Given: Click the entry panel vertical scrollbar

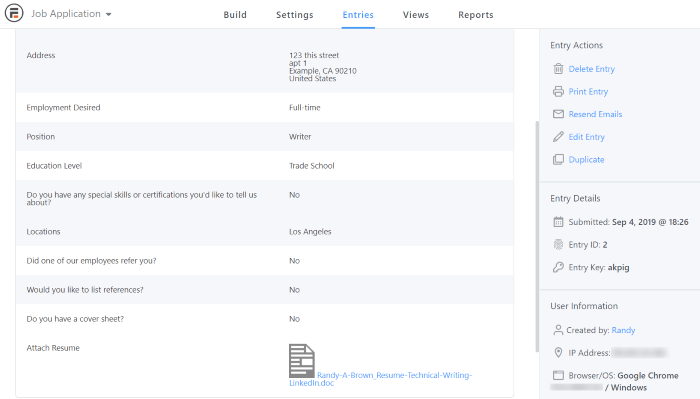Looking at the screenshot, I should [x=537, y=237].
